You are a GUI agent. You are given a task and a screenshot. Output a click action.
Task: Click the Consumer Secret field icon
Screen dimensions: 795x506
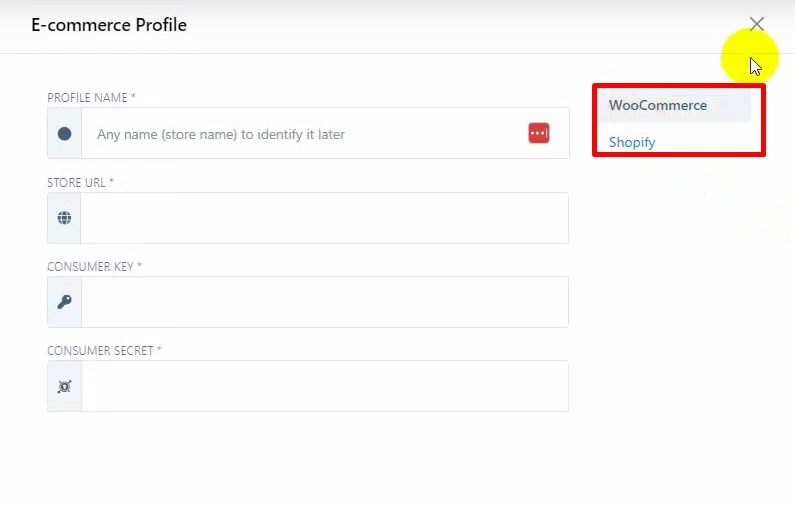tap(64, 386)
